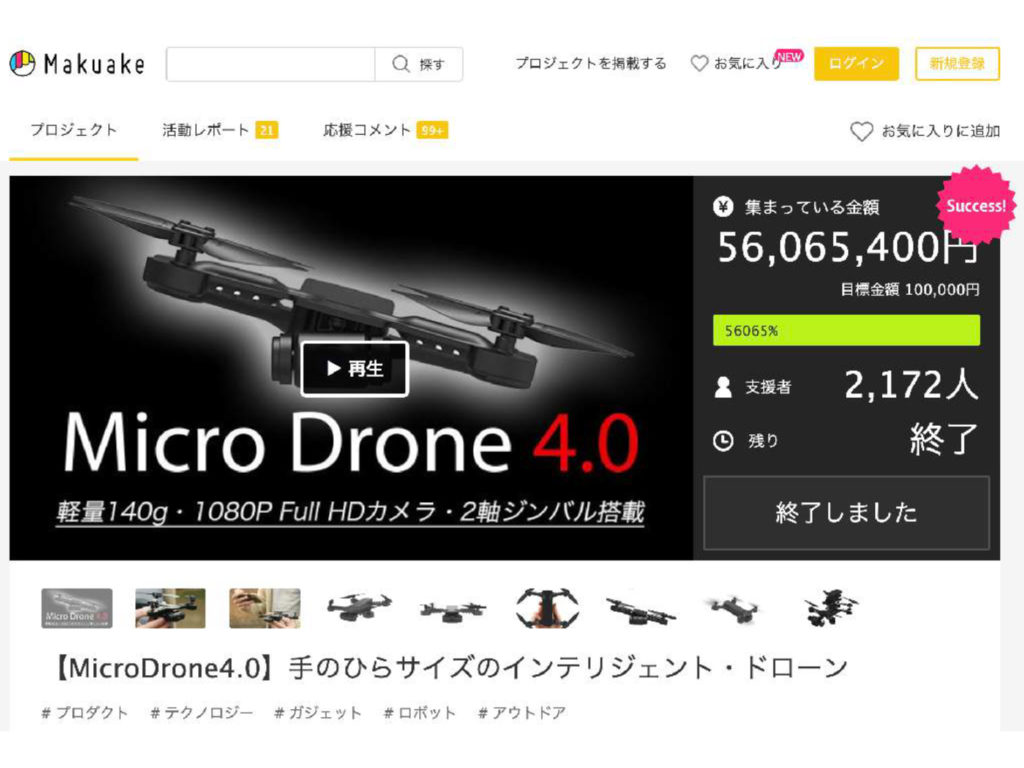
Task: Toggle お気に入りに追加 heart icon
Action: pyautogui.click(x=861, y=131)
